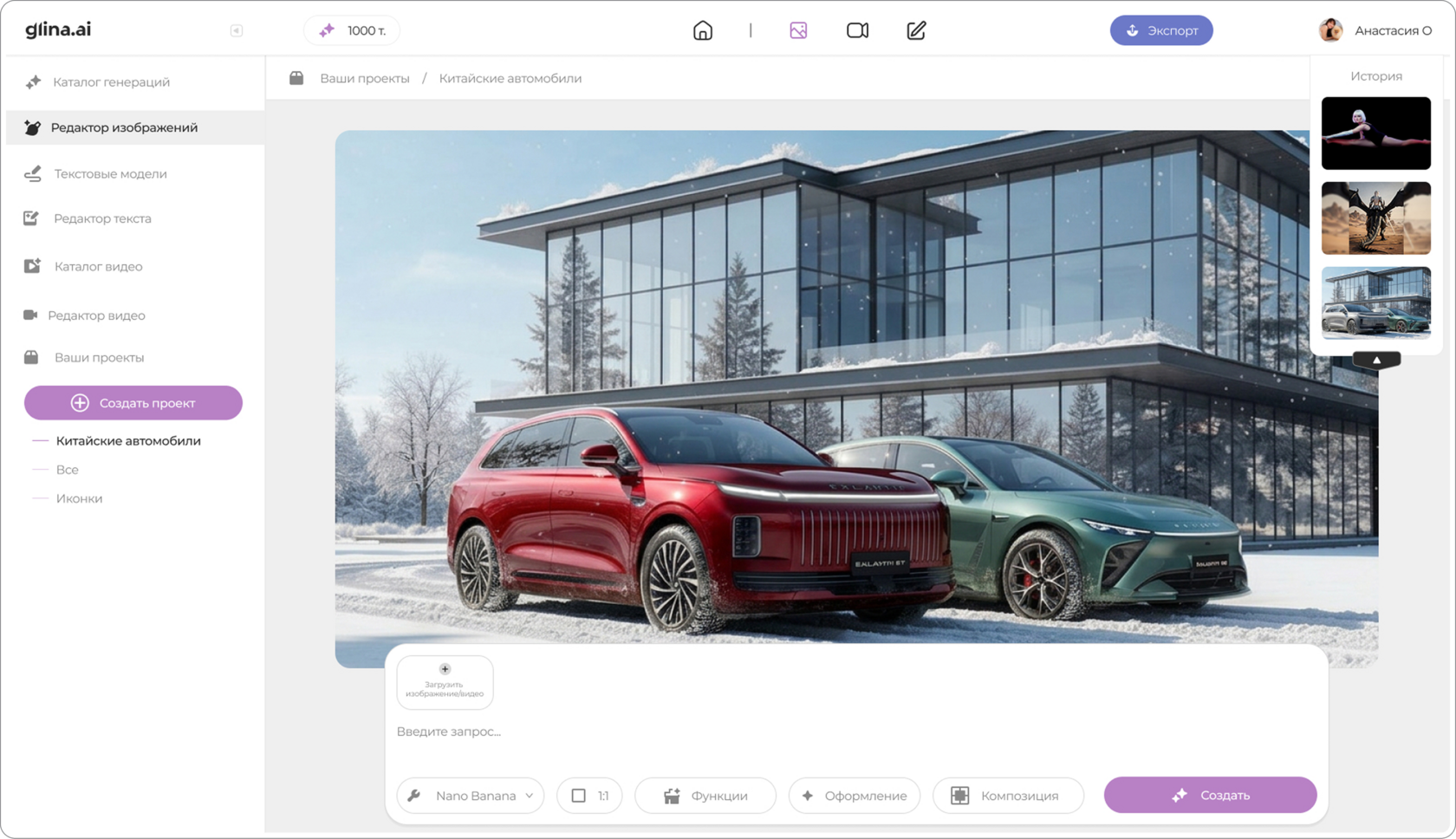
Task: Open the text edit pencil icon in the top bar
Action: [x=916, y=31]
